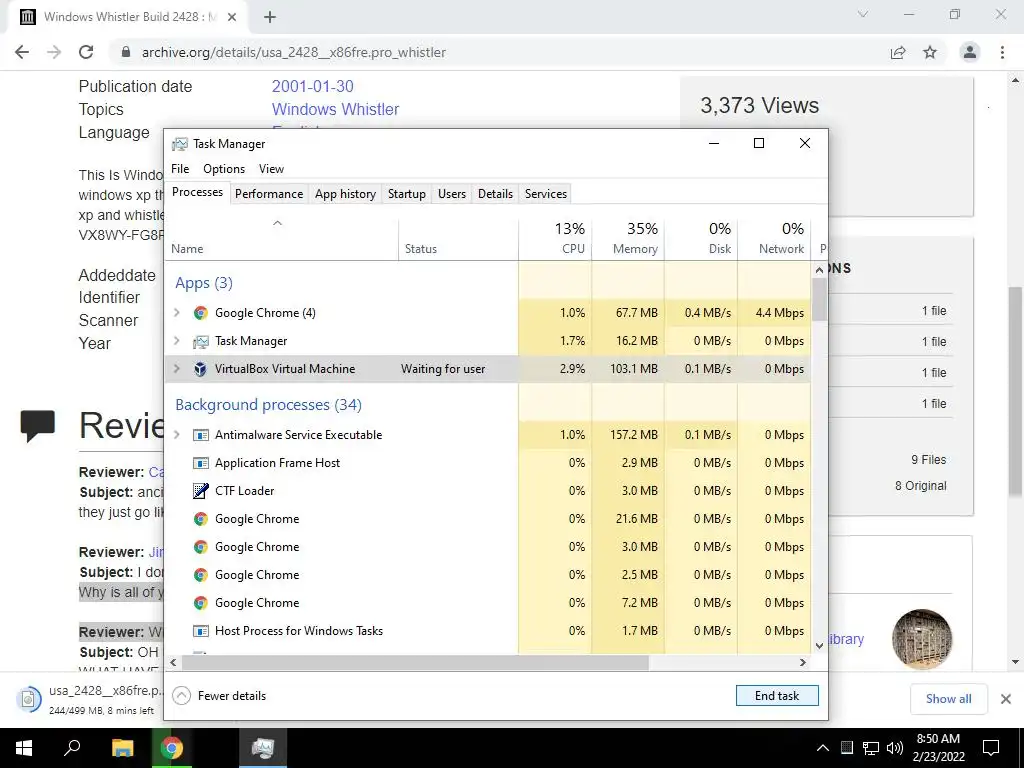Click the Status column header
The height and width of the screenshot is (768, 1024).
[x=458, y=240]
